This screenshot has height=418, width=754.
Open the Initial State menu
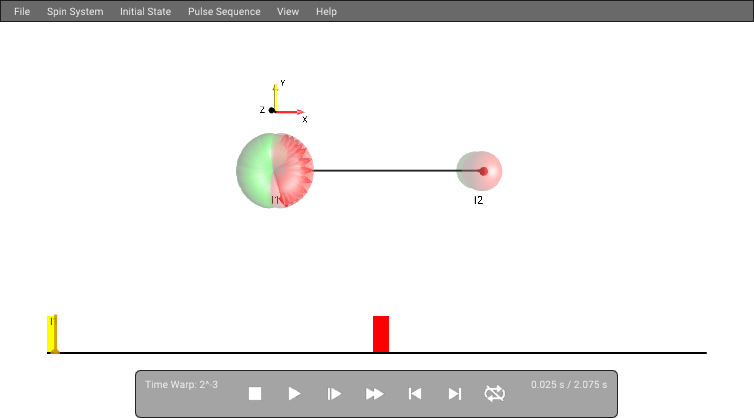coord(146,12)
